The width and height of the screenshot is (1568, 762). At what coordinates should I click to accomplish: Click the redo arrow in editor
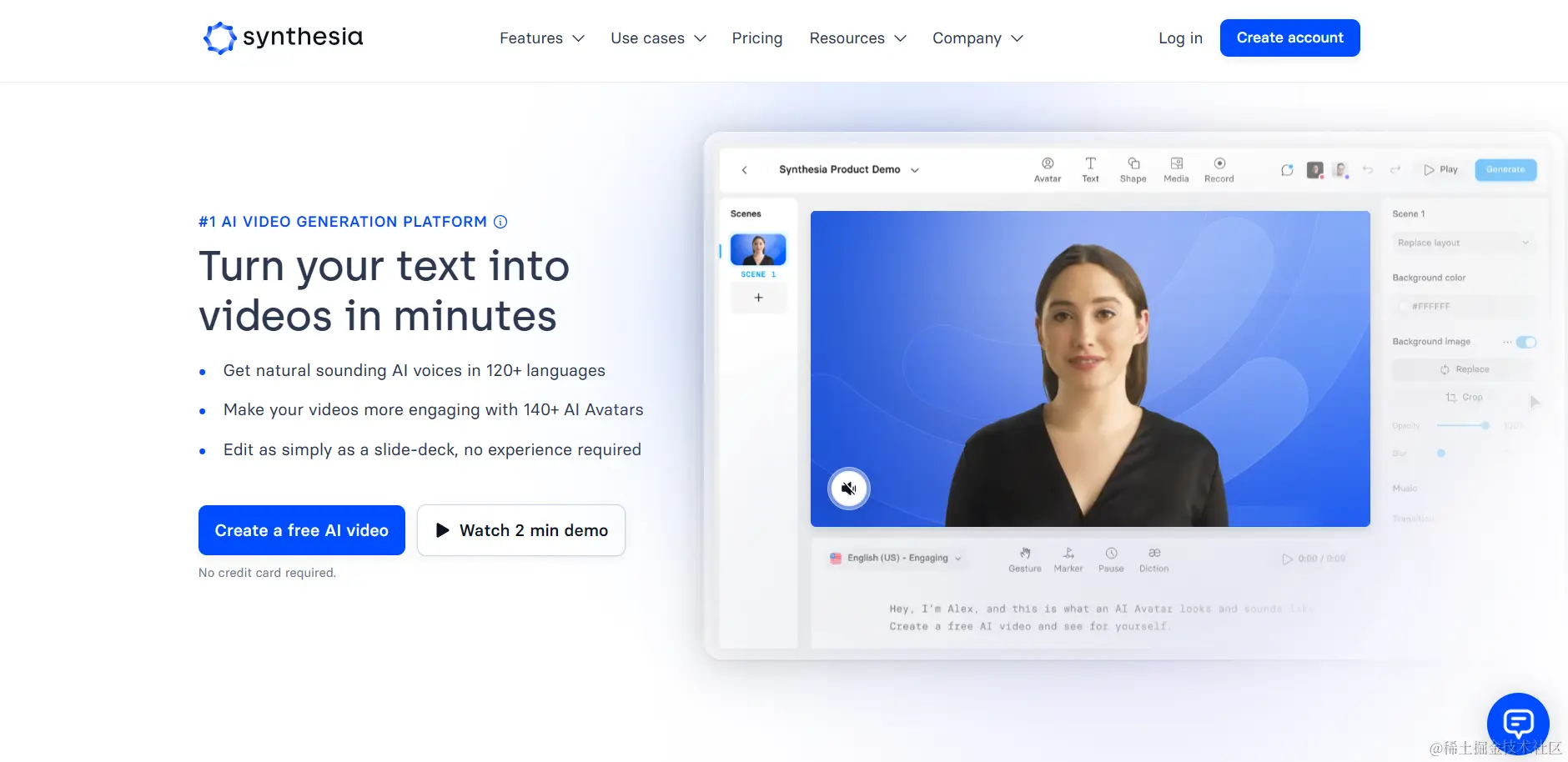coord(1395,170)
